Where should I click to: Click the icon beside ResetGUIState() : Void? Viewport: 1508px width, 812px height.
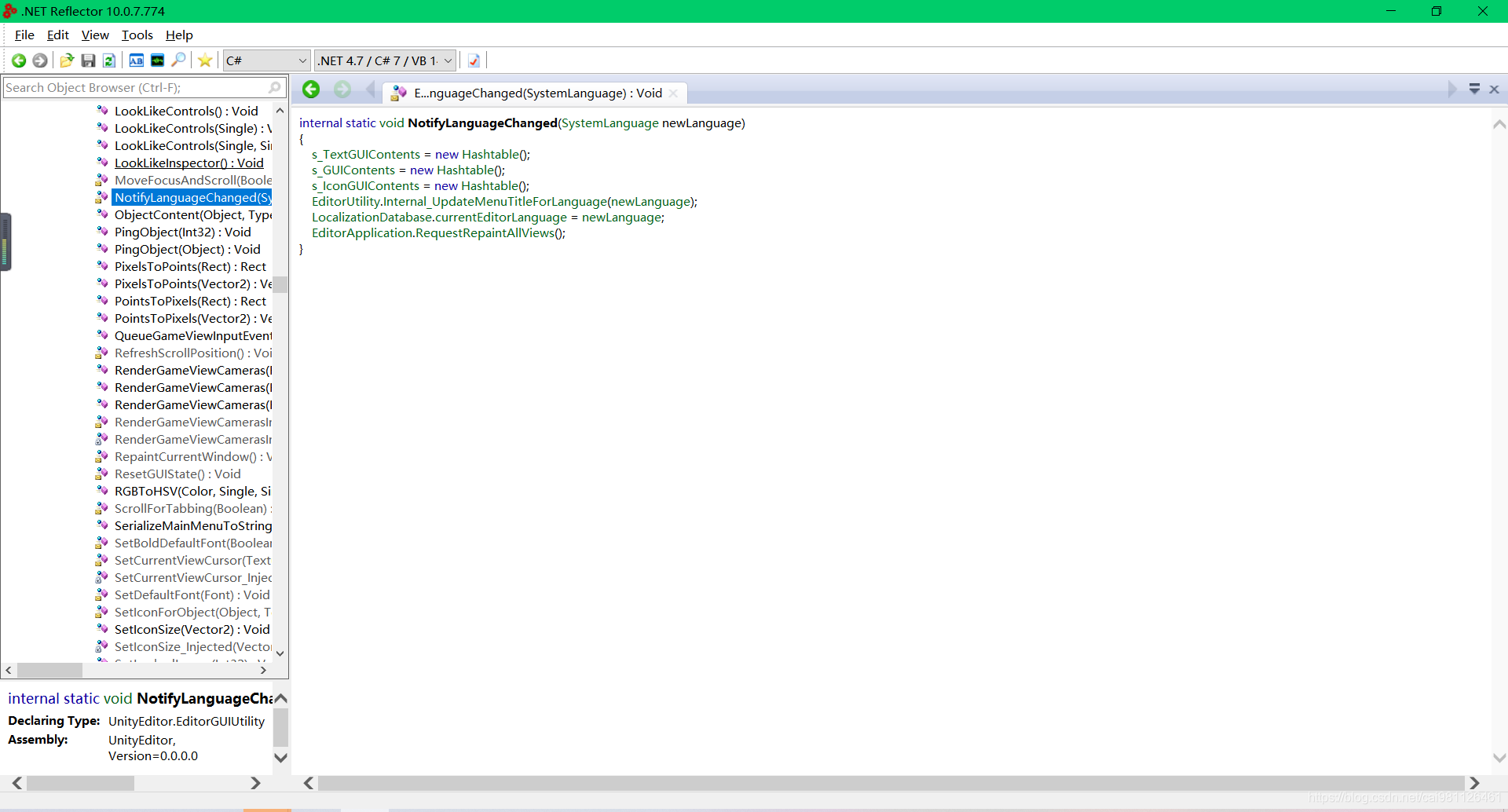102,474
